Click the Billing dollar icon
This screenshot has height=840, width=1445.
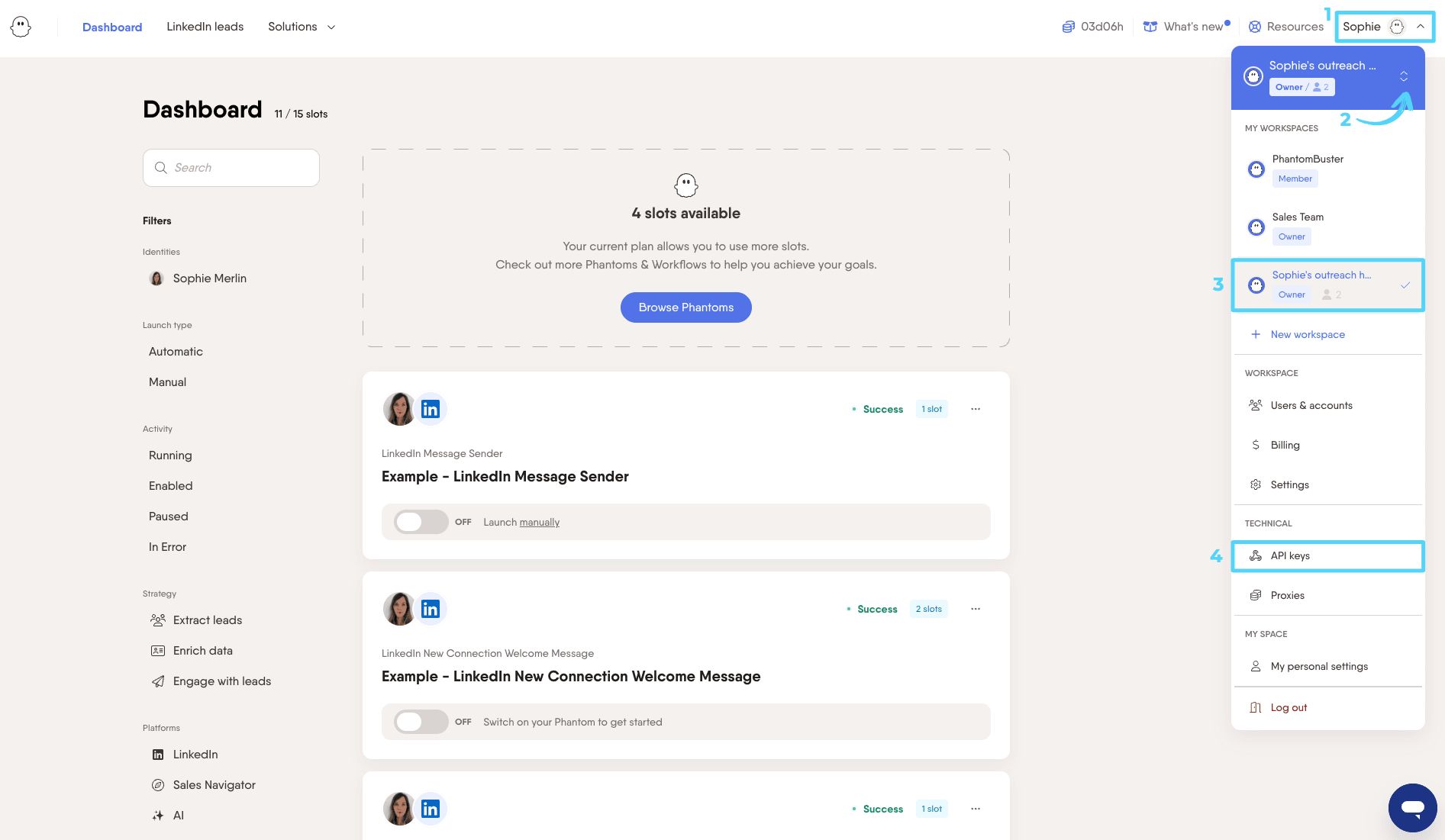(1256, 445)
